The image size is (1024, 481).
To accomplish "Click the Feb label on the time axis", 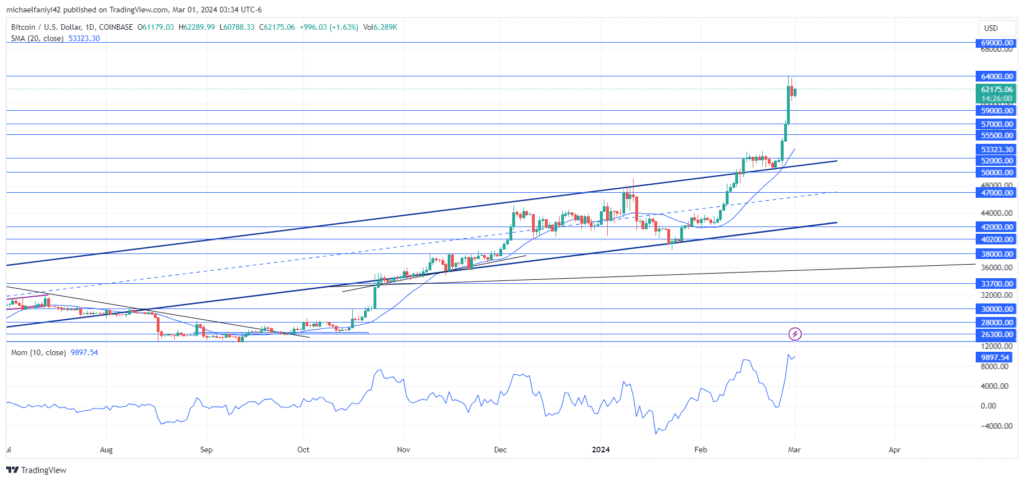I will click(700, 450).
